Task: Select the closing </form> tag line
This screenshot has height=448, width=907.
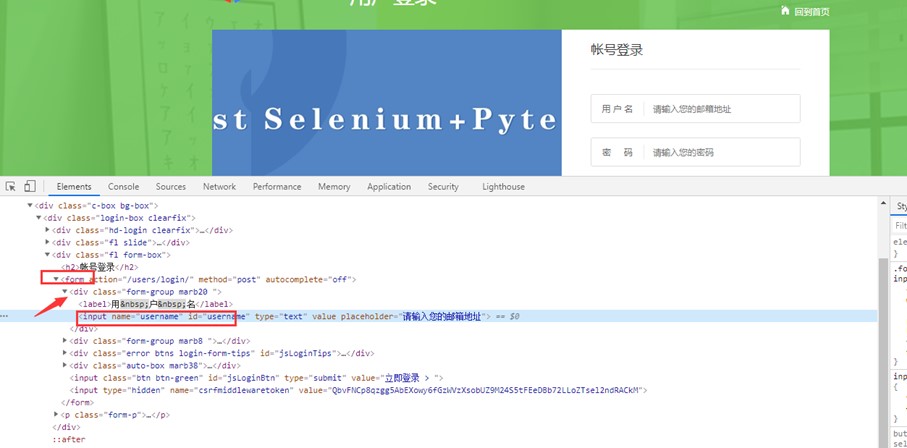Action: [x=78, y=402]
